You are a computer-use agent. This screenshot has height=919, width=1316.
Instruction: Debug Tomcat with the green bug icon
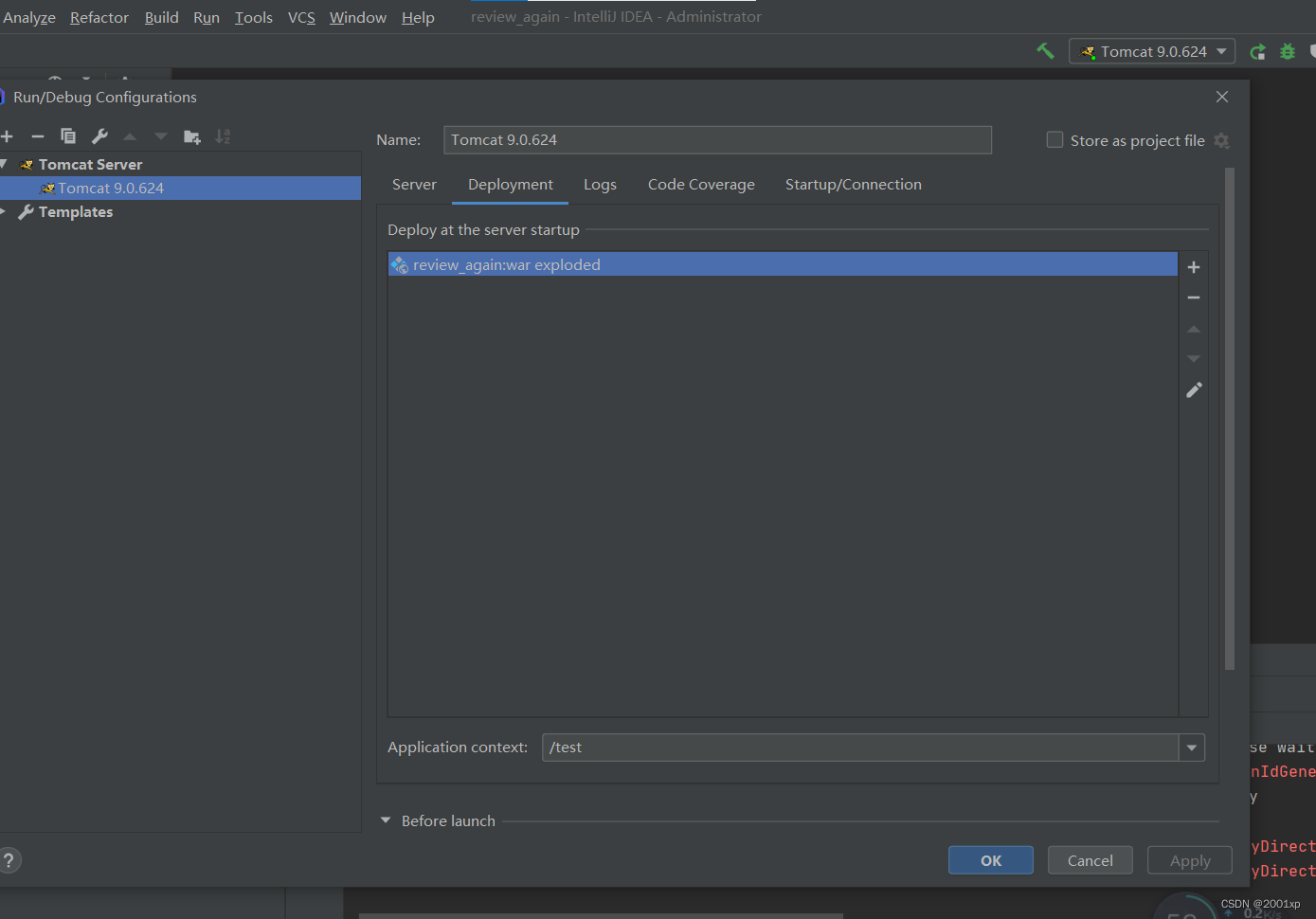[x=1287, y=52]
